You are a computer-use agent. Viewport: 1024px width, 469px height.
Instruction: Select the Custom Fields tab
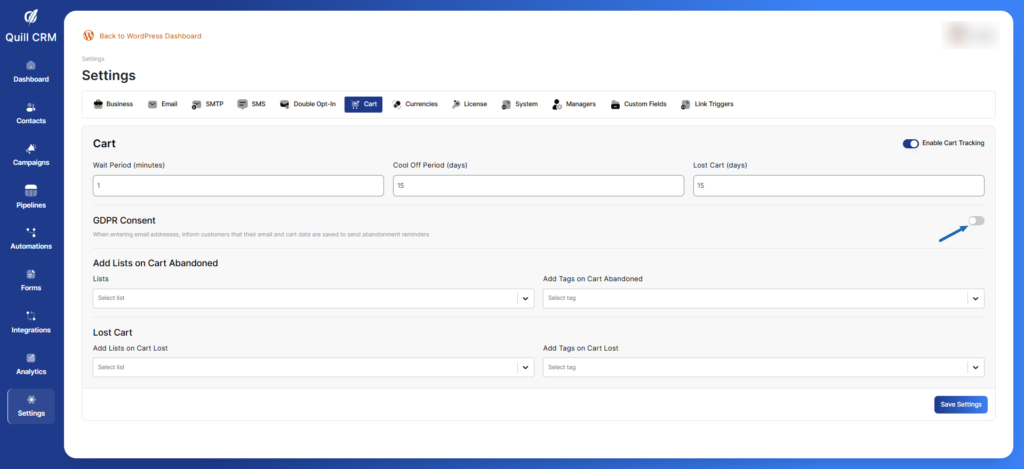click(639, 104)
